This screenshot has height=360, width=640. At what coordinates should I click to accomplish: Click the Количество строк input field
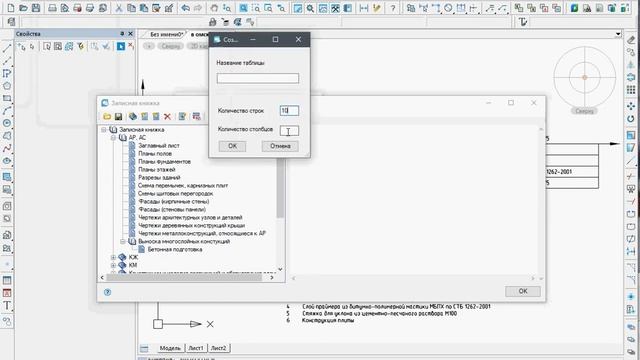pos(289,110)
